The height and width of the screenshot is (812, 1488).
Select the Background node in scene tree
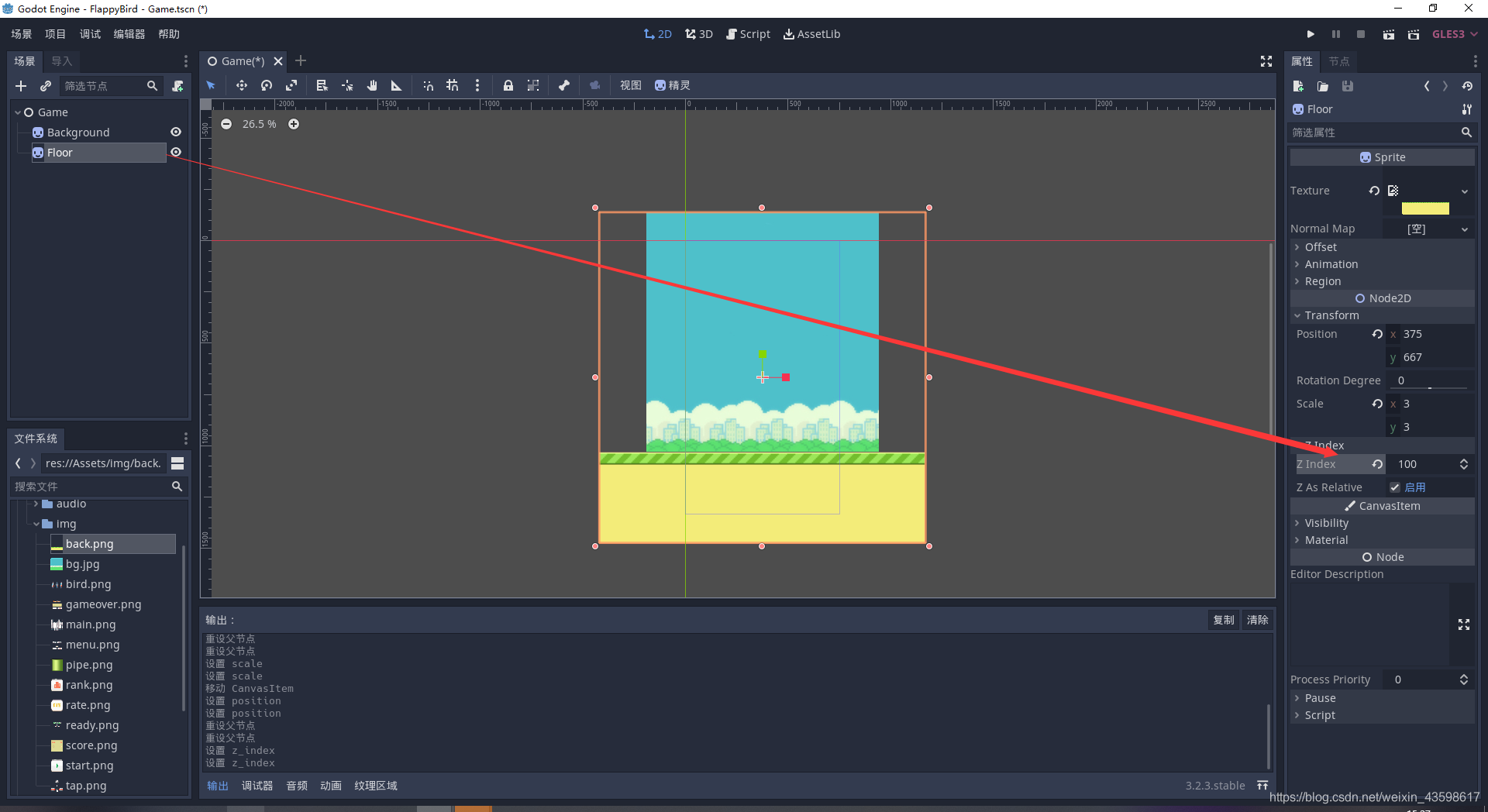tap(78, 132)
